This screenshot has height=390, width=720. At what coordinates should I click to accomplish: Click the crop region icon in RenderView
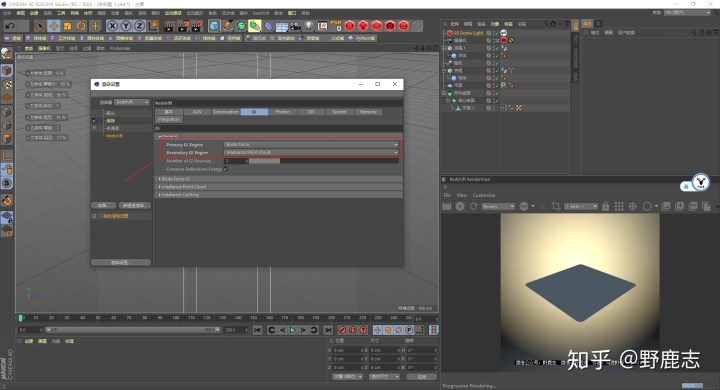pyautogui.click(x=556, y=207)
